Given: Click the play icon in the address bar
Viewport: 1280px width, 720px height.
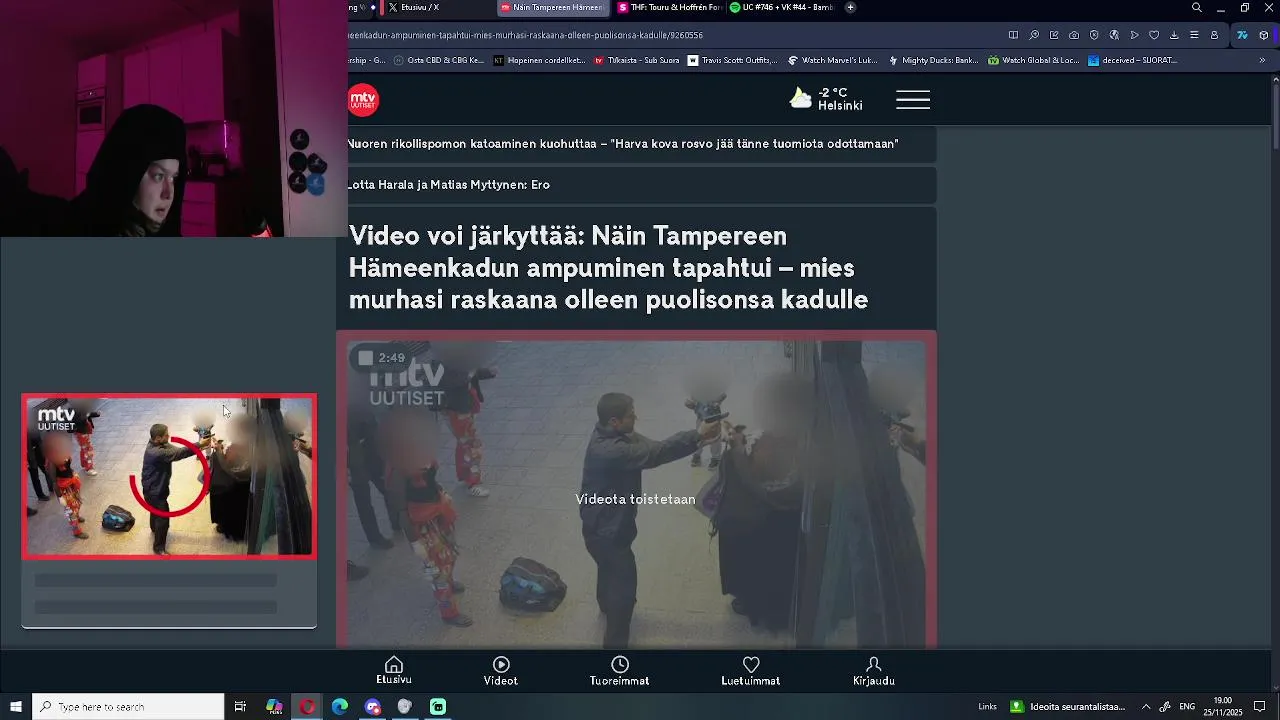Looking at the screenshot, I should [x=1134, y=35].
